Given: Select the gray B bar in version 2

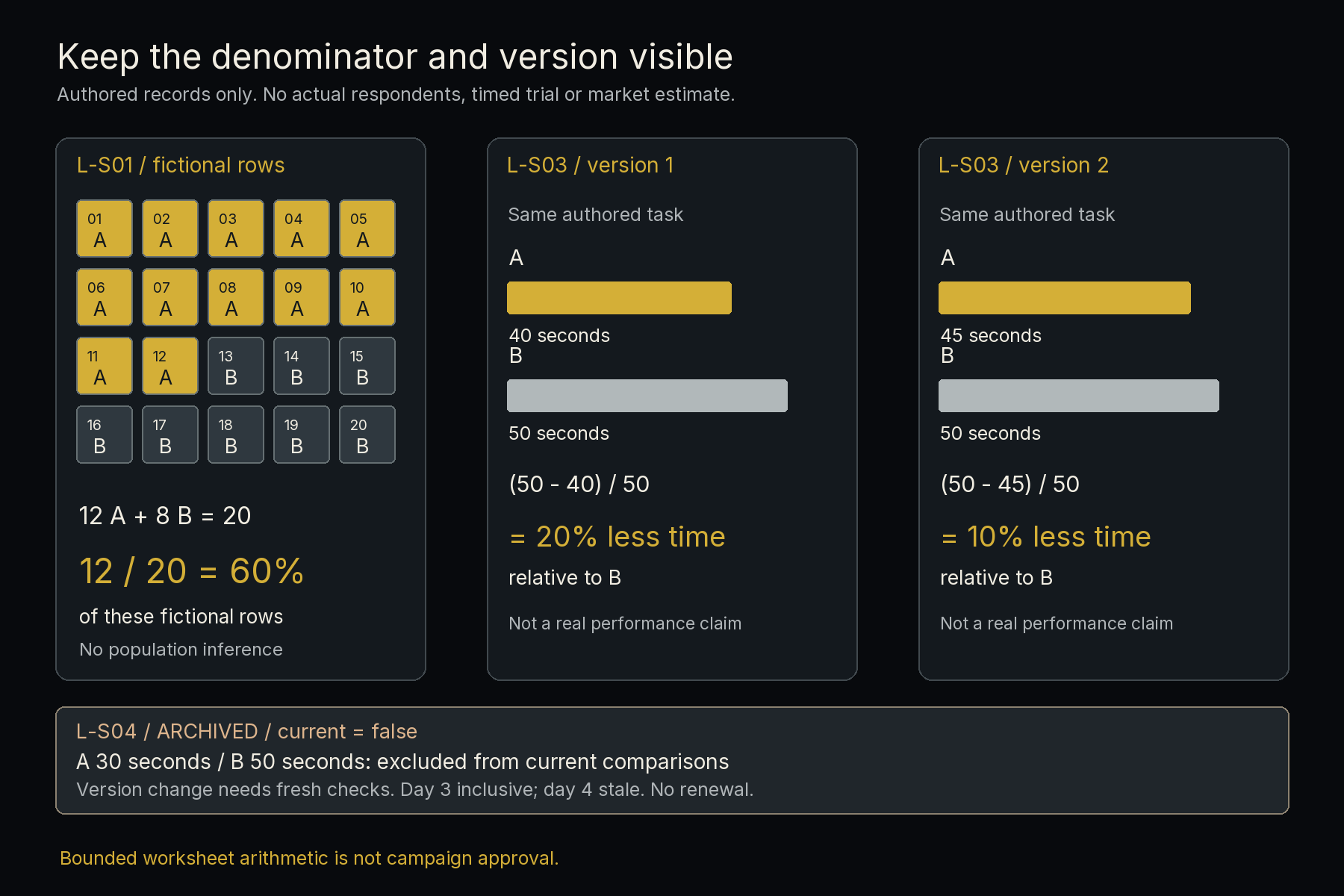Looking at the screenshot, I should click(x=1079, y=396).
